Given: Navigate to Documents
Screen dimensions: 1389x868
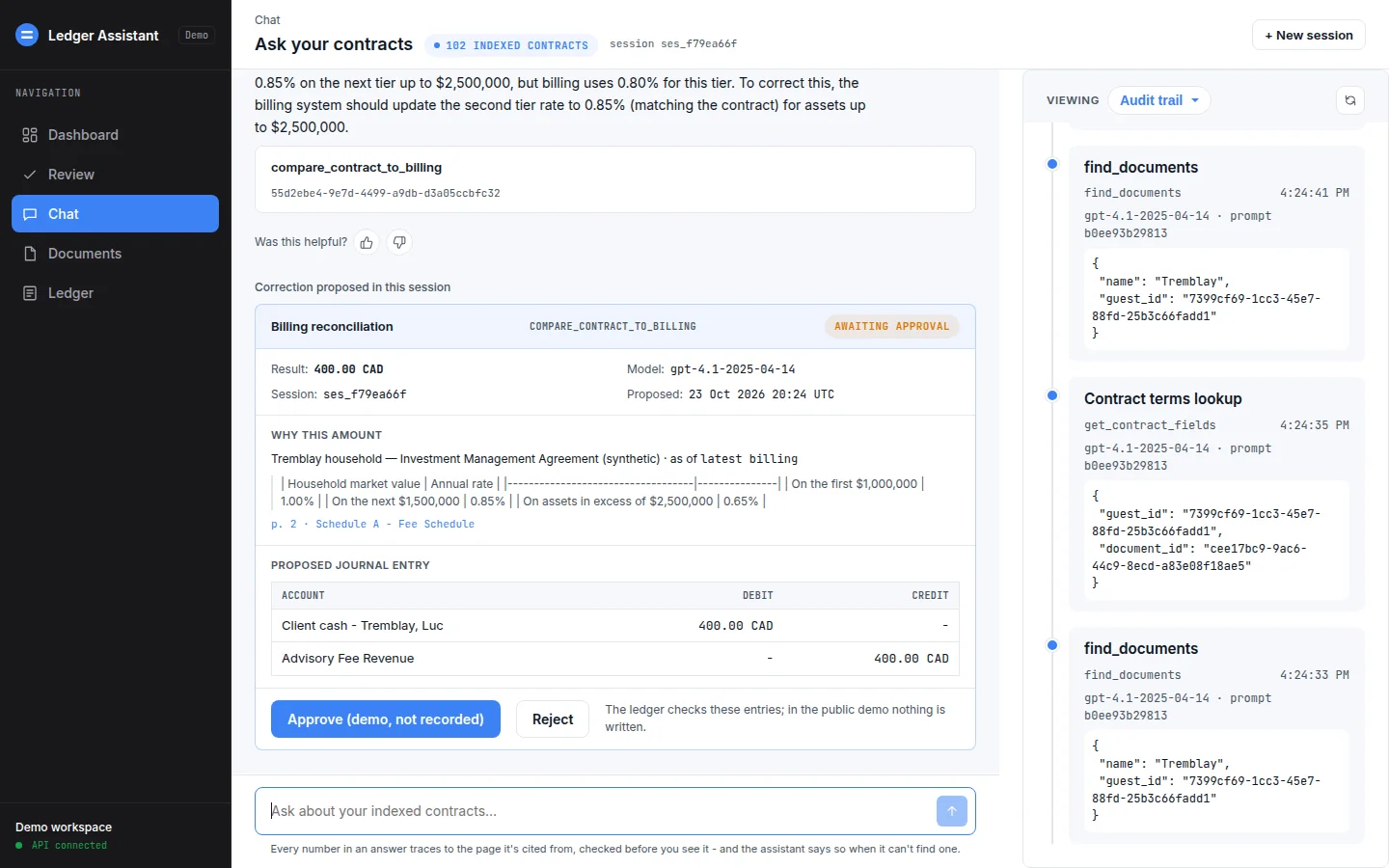Looking at the screenshot, I should pyautogui.click(x=115, y=254).
